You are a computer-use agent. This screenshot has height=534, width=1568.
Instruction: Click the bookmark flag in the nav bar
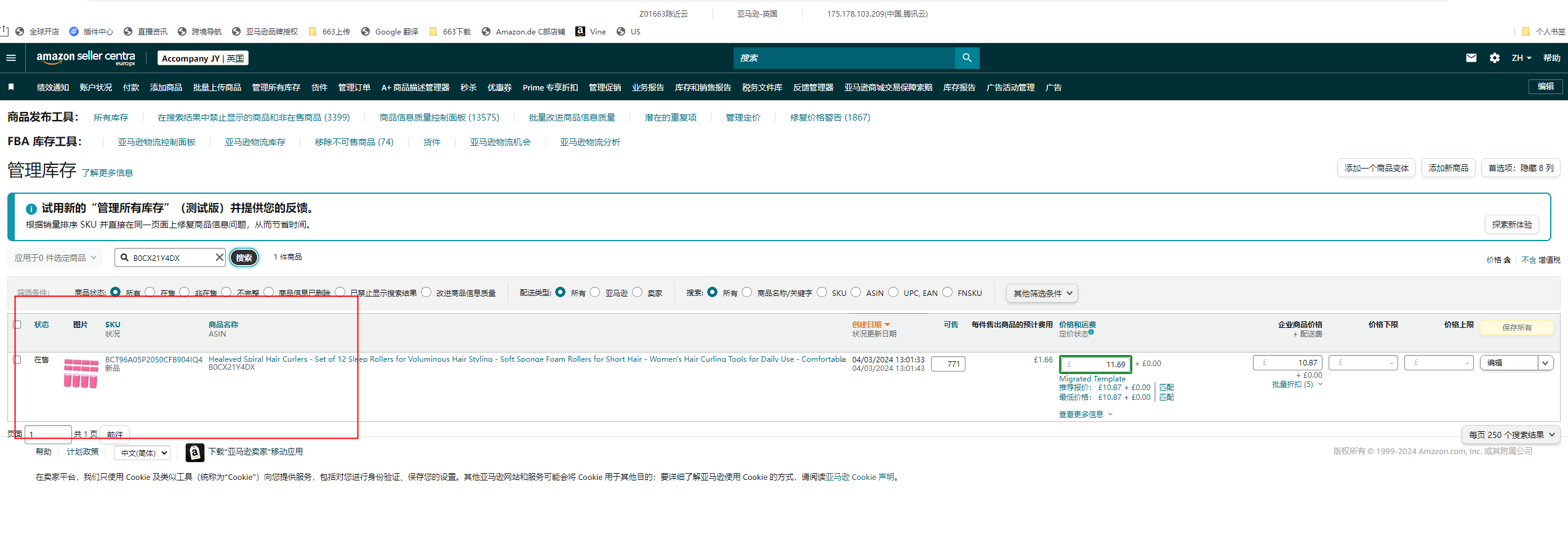[11, 87]
